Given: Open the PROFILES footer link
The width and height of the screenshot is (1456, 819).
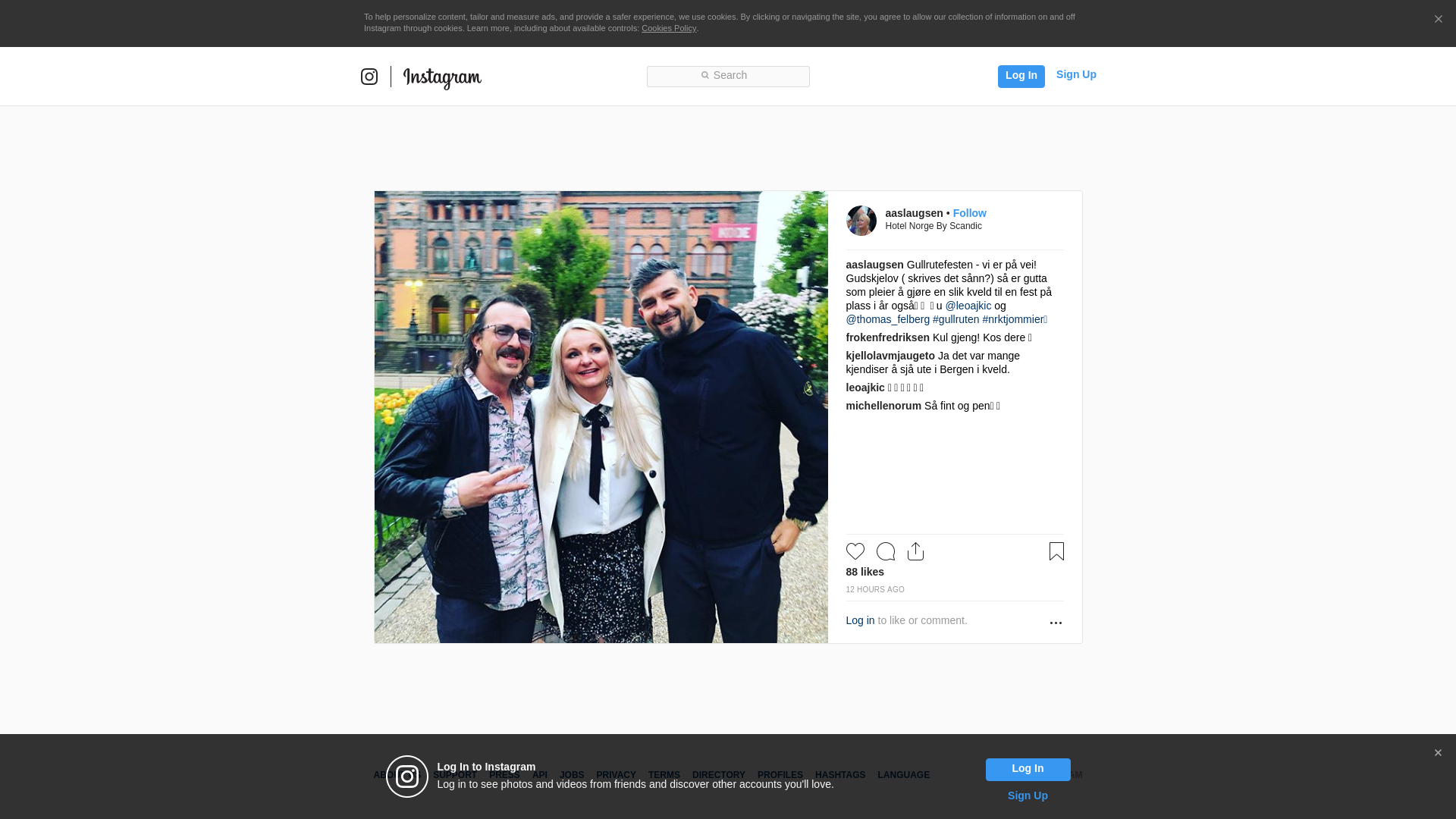Looking at the screenshot, I should click(x=780, y=775).
